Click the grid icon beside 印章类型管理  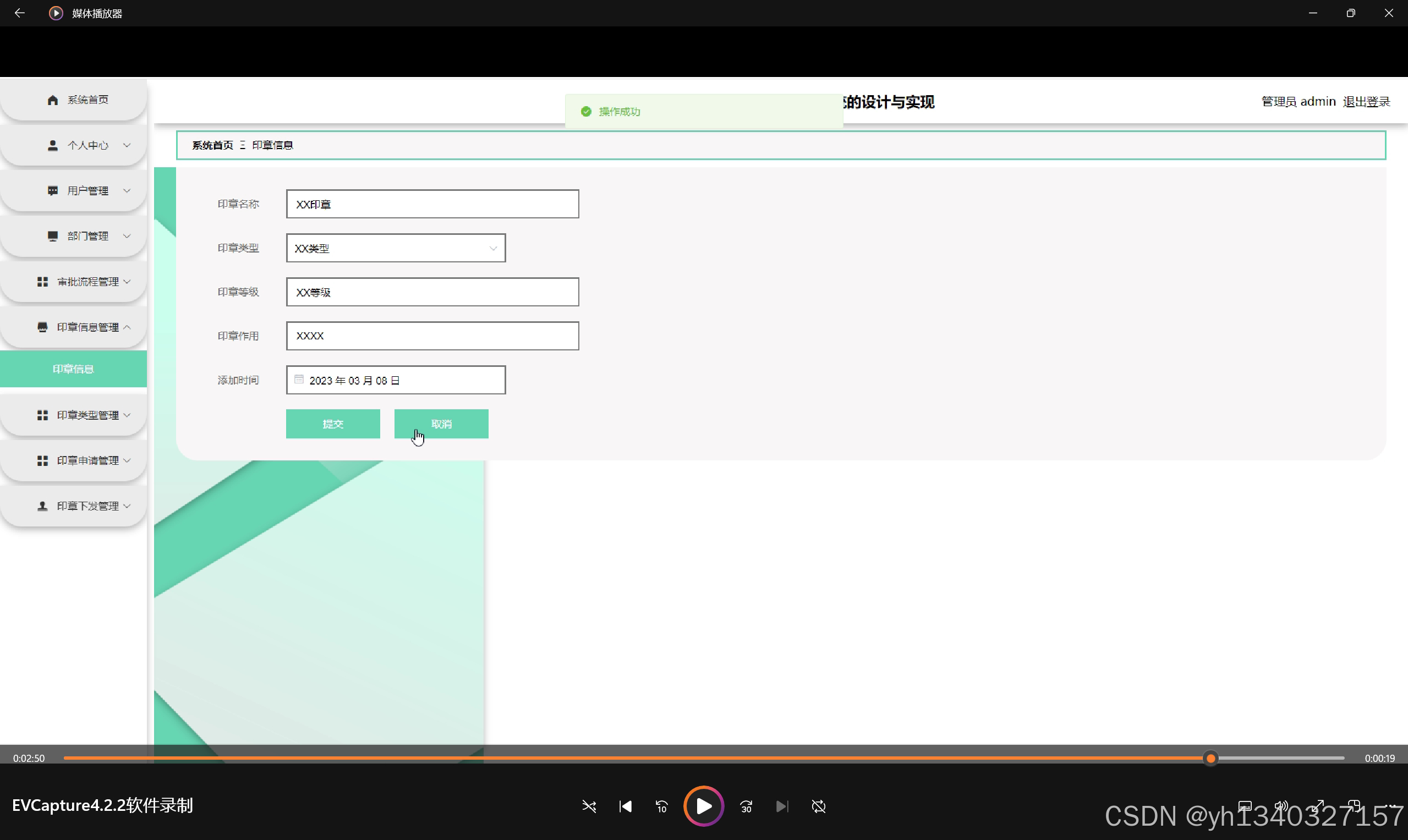pyautogui.click(x=42, y=415)
